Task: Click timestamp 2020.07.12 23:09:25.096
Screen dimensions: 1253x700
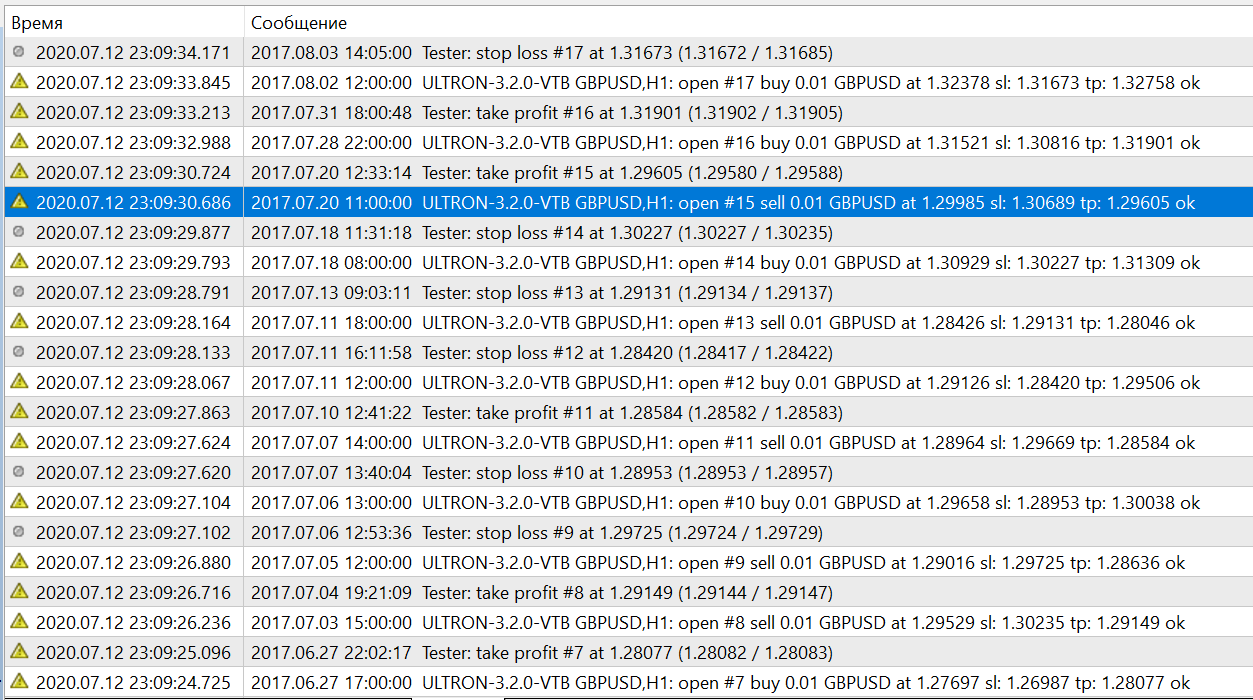Action: tap(133, 653)
